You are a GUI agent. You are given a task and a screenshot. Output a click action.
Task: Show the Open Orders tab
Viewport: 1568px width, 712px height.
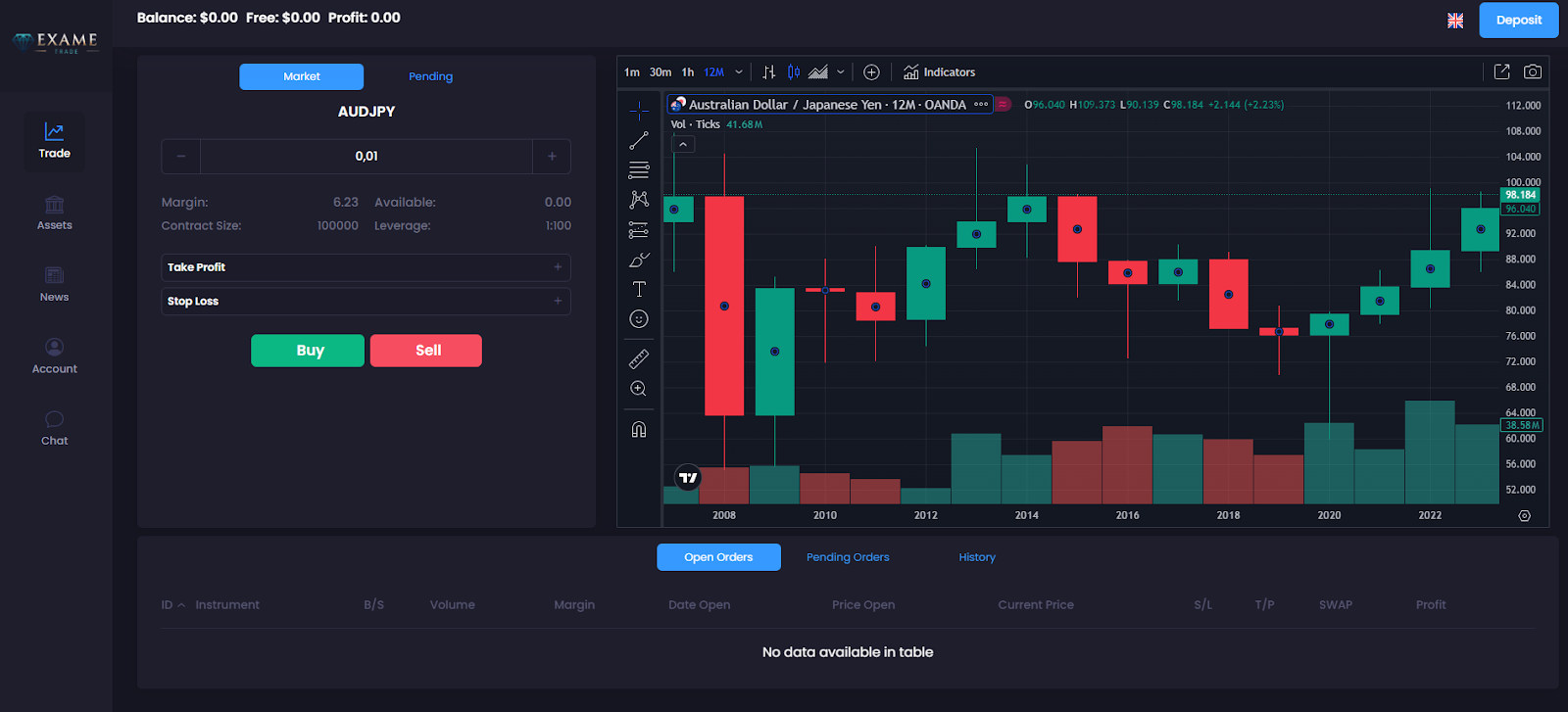(718, 557)
